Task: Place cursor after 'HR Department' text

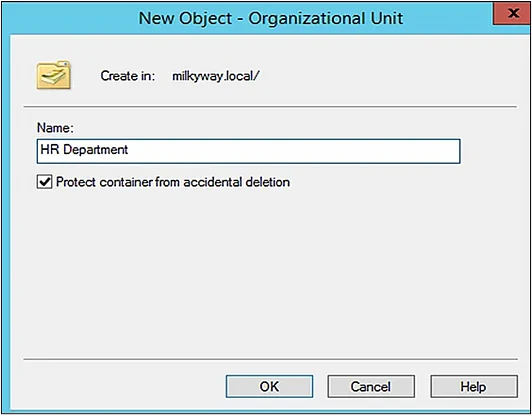Action: click(x=129, y=150)
